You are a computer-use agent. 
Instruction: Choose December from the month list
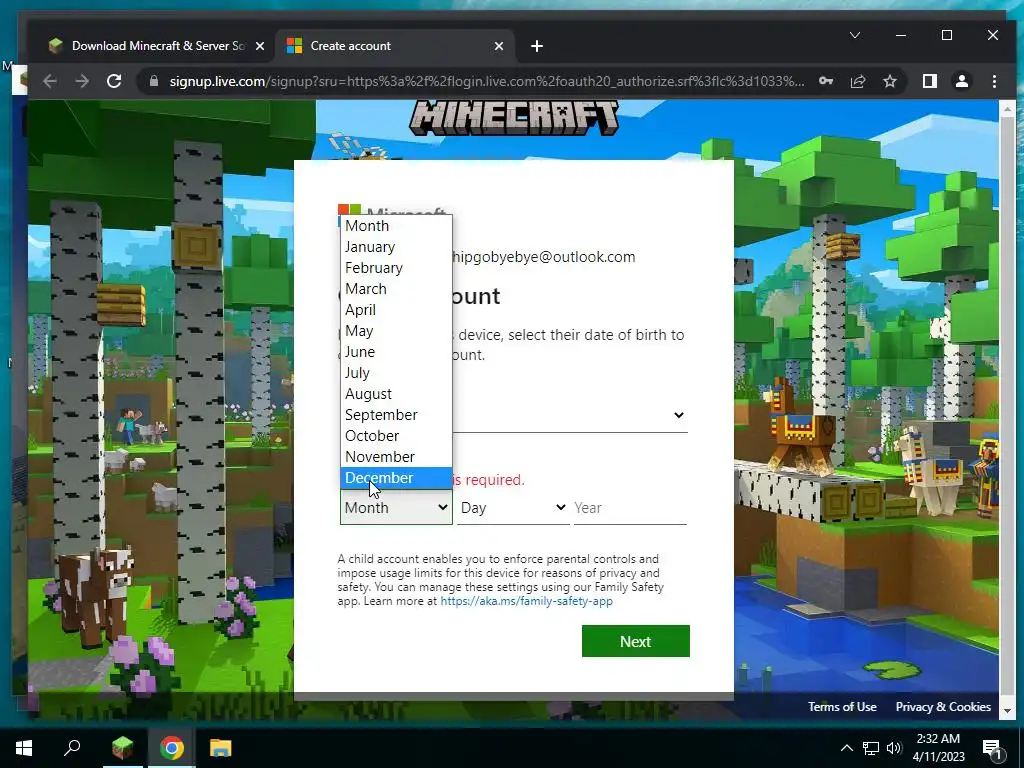396,478
